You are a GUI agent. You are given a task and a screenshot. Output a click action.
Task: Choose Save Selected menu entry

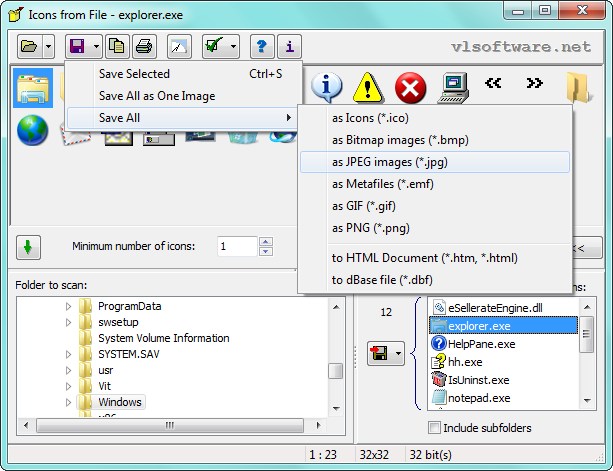click(183, 74)
